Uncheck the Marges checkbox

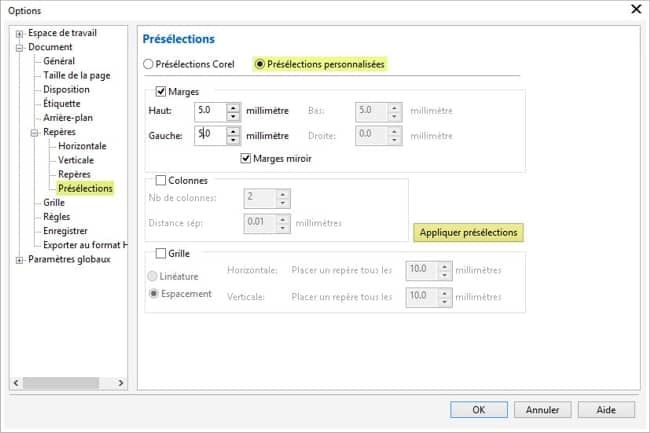161,92
